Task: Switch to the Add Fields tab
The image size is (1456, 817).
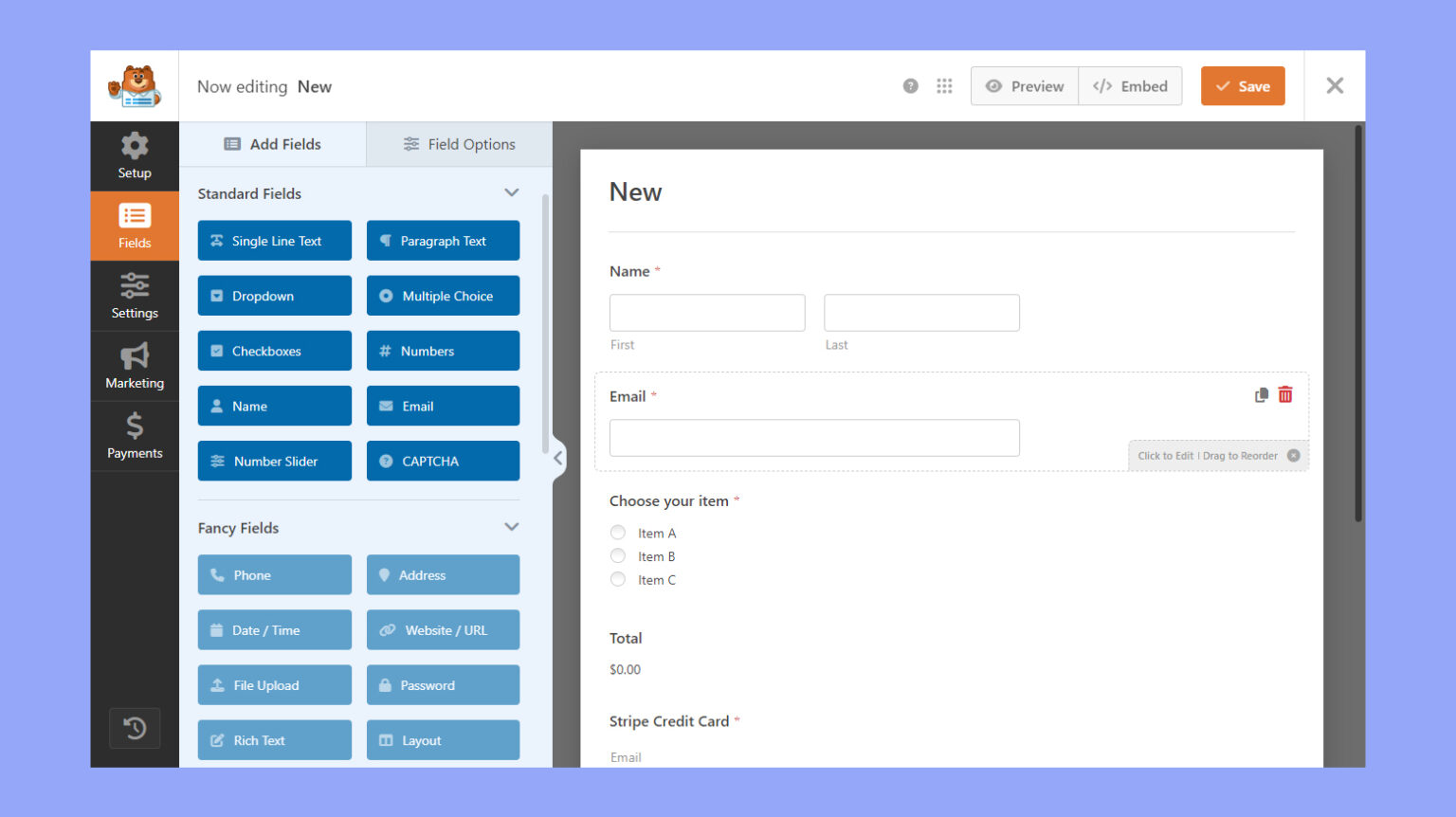Action: coord(273,144)
